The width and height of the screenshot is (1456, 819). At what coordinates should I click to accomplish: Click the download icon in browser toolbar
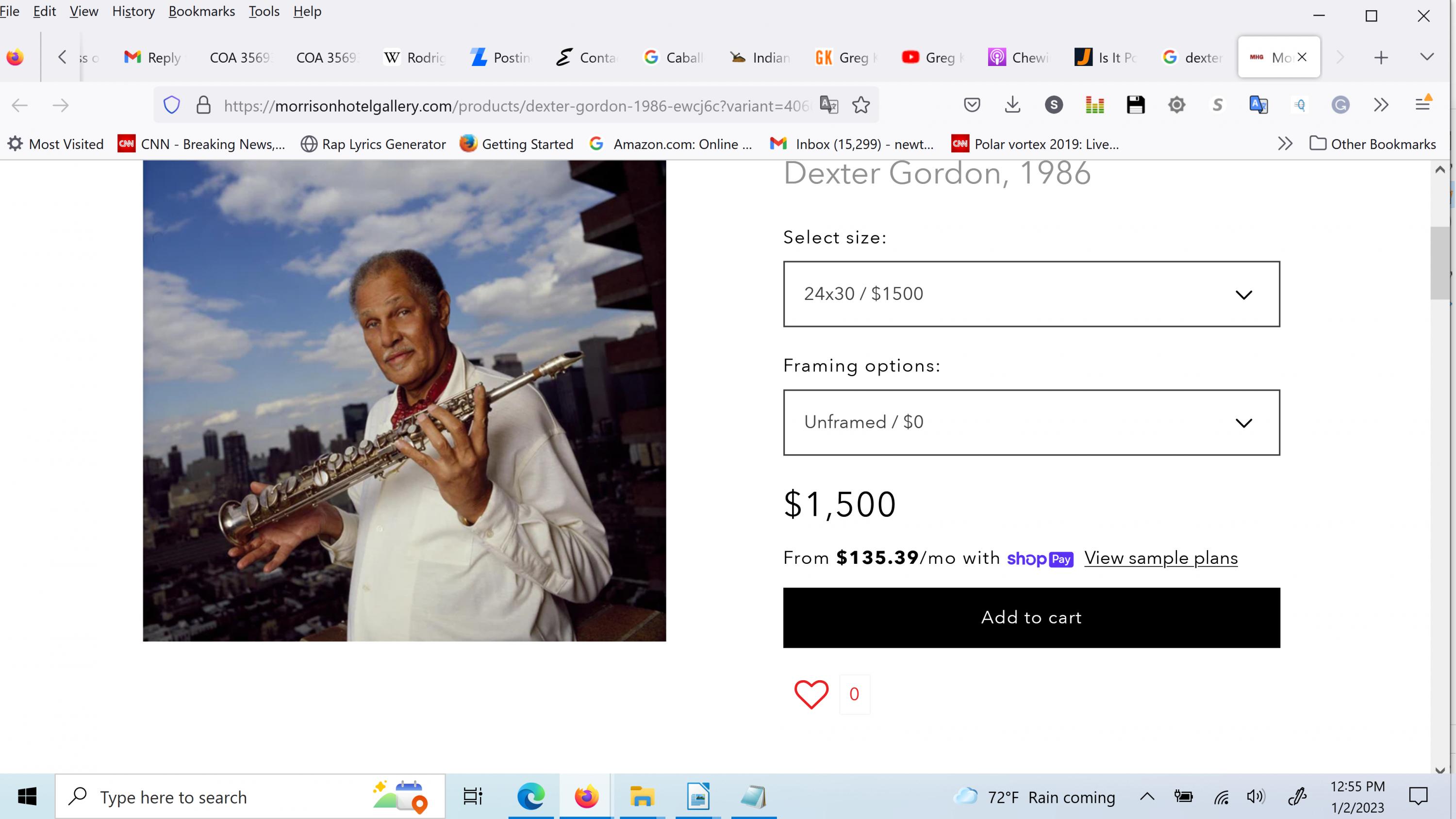1012,105
